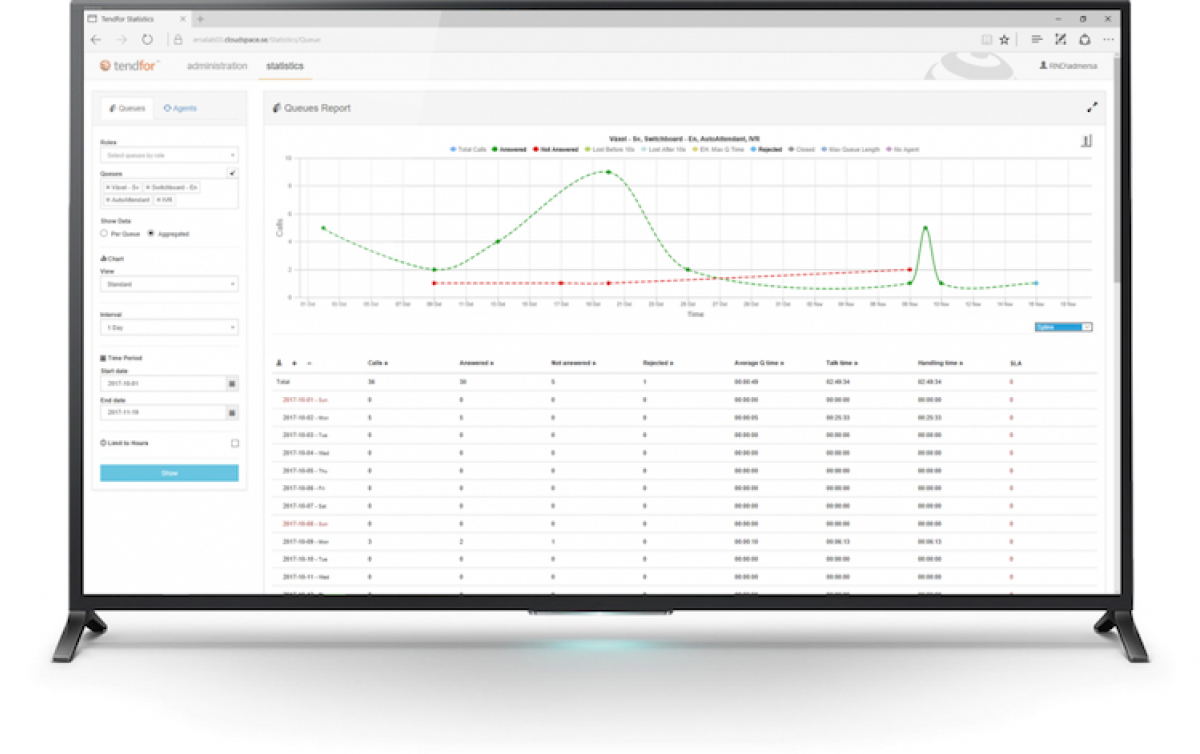Go back with the browser back arrow
Screen dimensions: 1200x754
pos(96,39)
